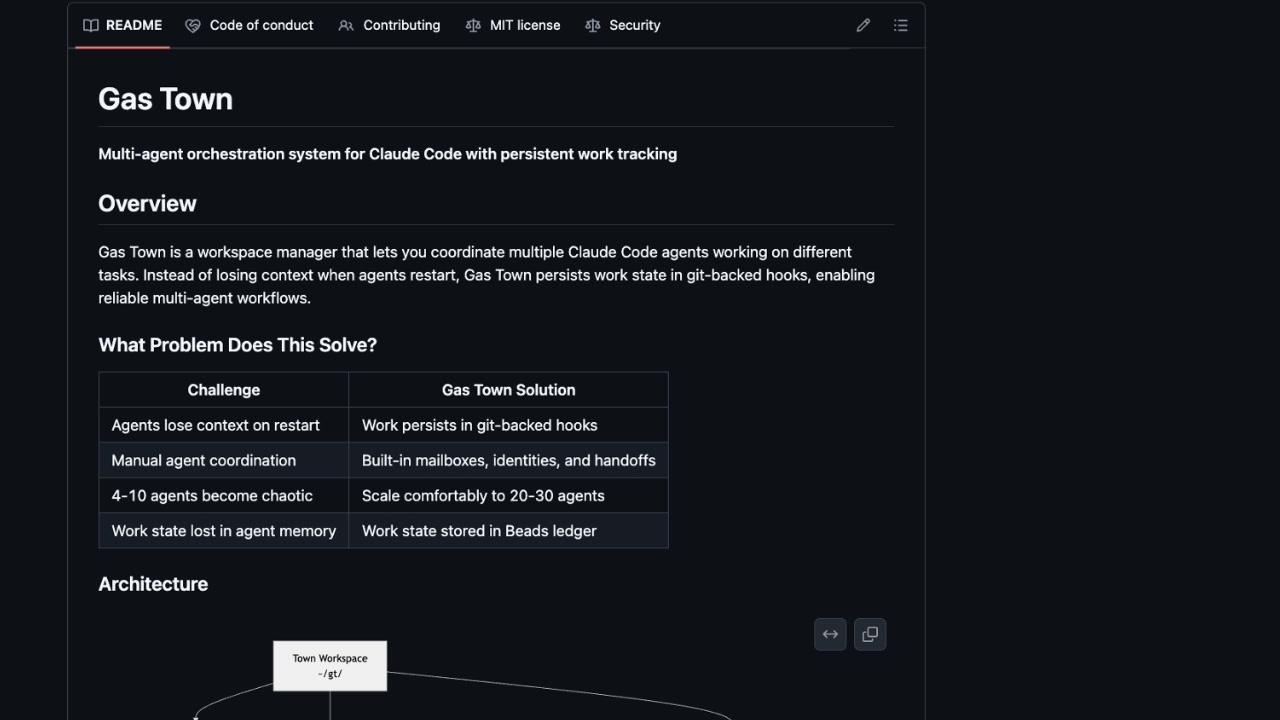Click the Architecture heading
The width and height of the screenshot is (1280, 720).
pyautogui.click(x=152, y=583)
